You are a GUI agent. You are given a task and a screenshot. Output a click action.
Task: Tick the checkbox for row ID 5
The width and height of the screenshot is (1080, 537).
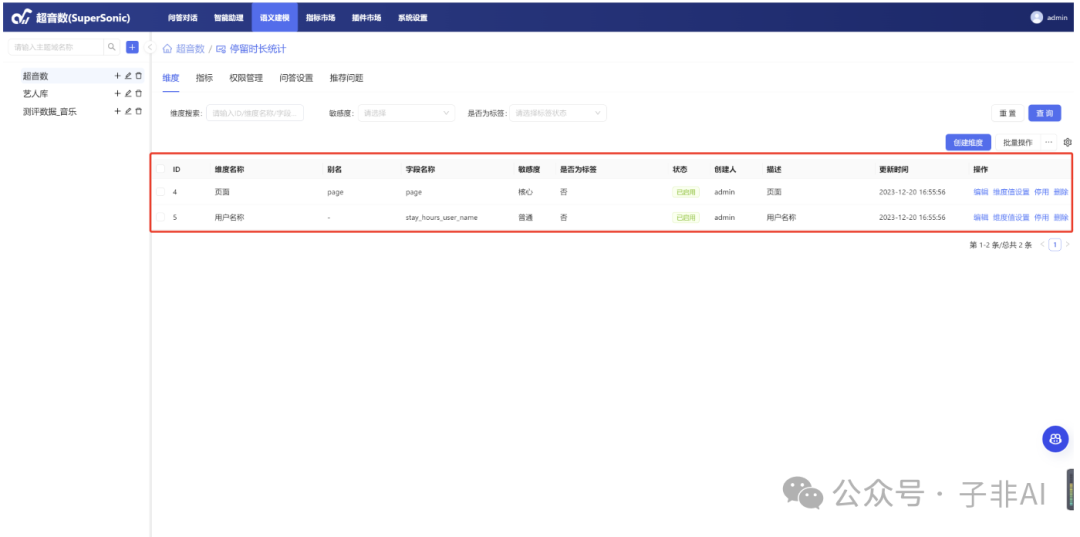(x=161, y=217)
